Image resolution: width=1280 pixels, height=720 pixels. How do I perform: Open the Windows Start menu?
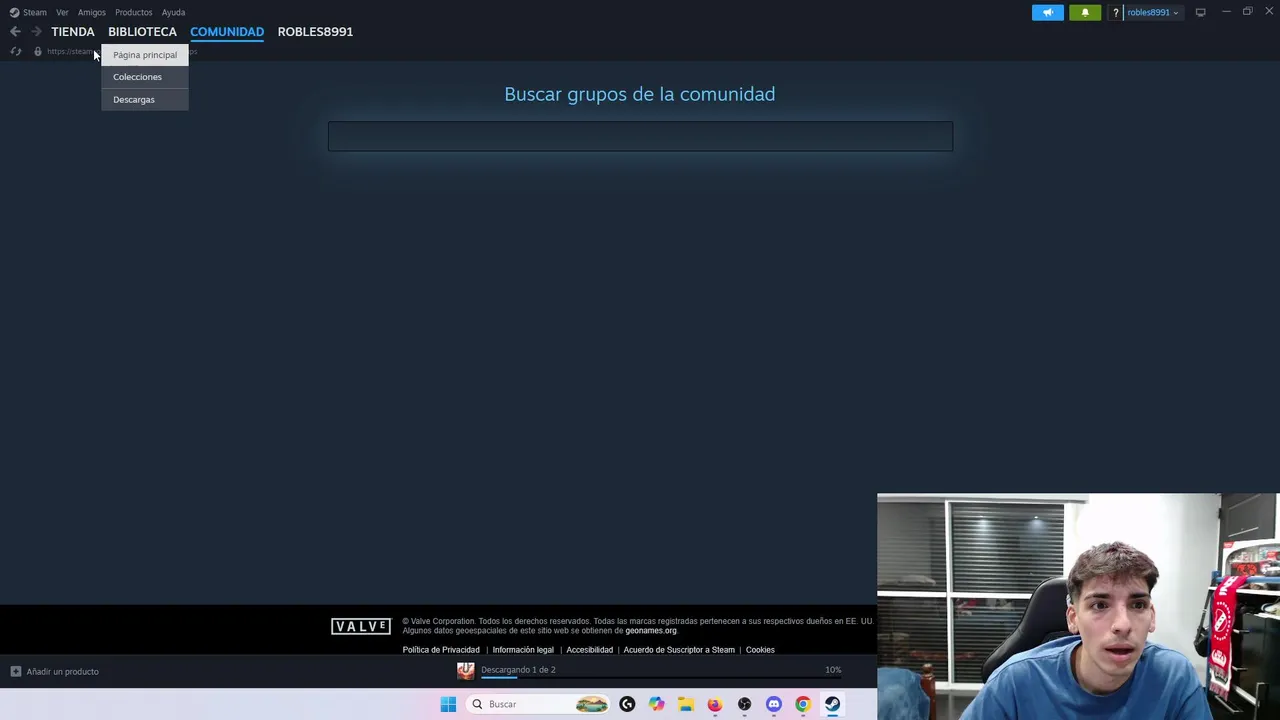tap(448, 704)
